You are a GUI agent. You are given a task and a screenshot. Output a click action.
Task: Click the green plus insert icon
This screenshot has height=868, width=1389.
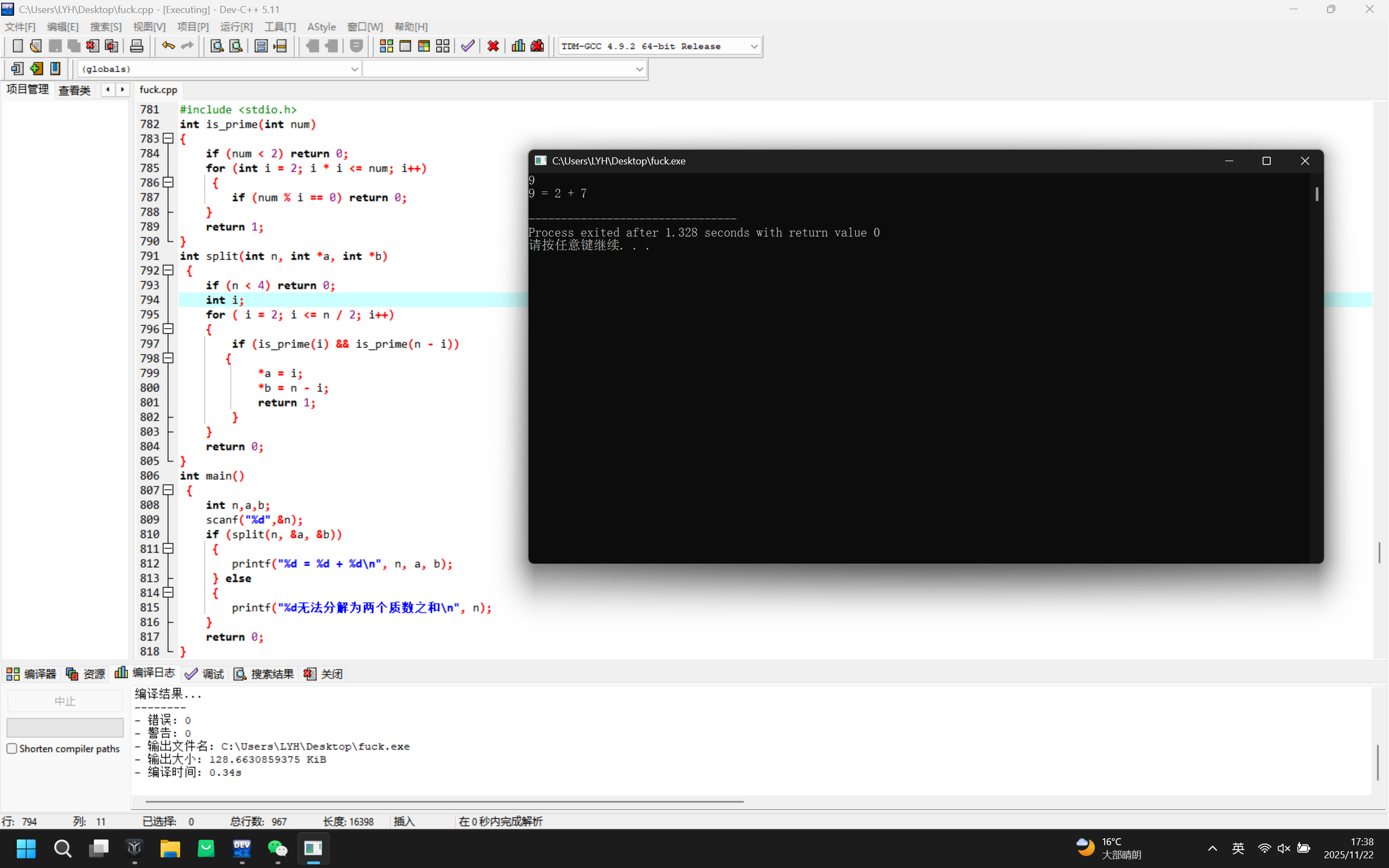click(36, 69)
